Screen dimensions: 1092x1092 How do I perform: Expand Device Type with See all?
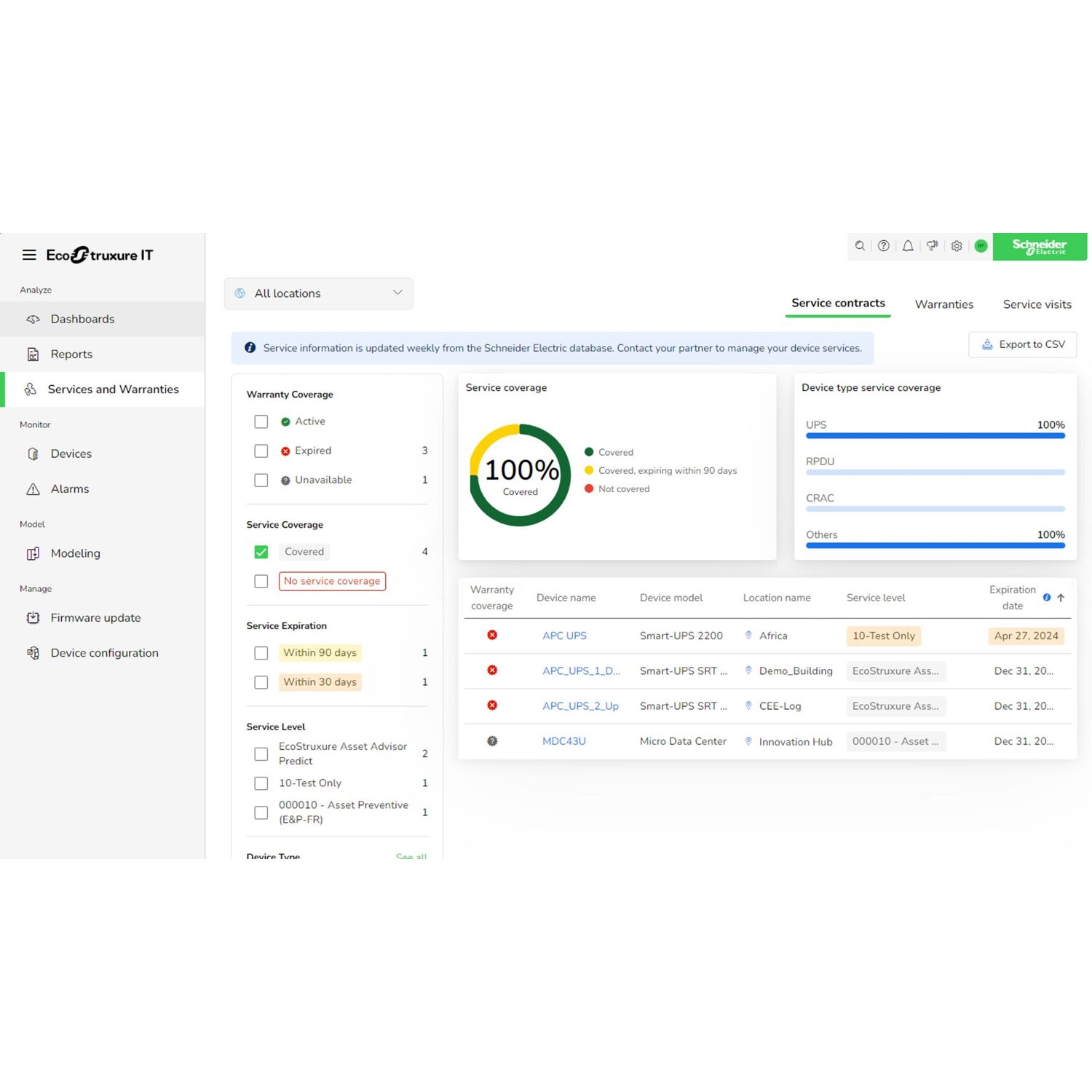(411, 857)
